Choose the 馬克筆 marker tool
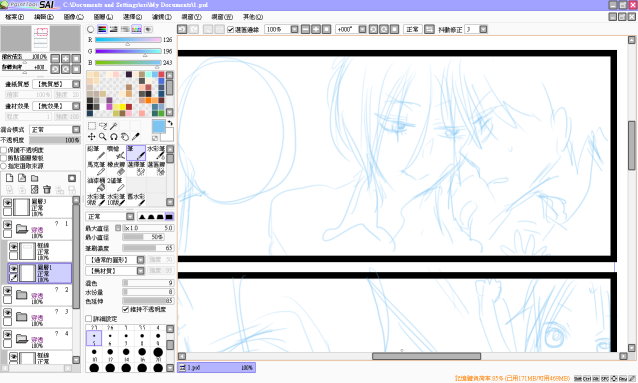 [96, 169]
